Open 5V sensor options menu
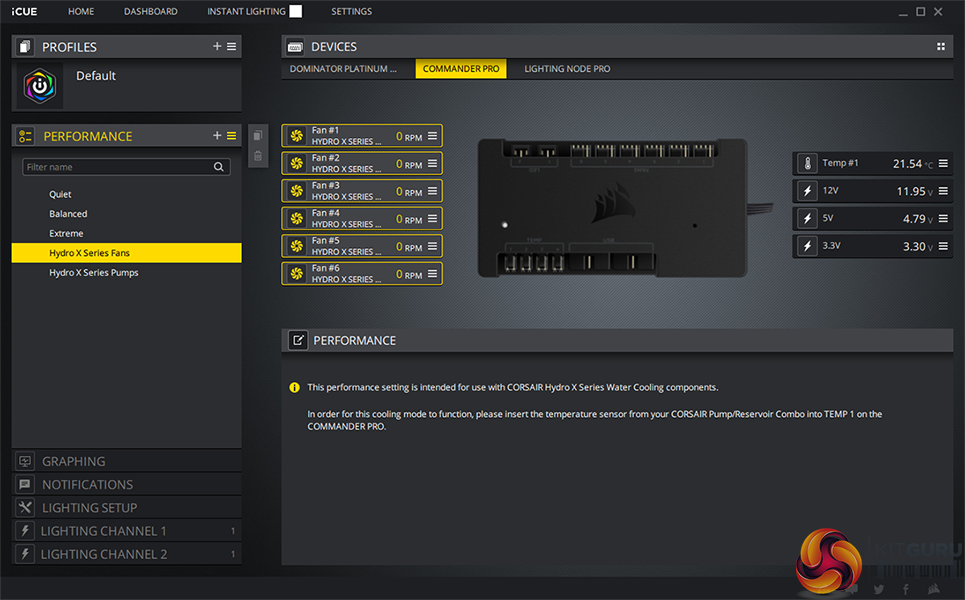The width and height of the screenshot is (965, 600). click(943, 218)
